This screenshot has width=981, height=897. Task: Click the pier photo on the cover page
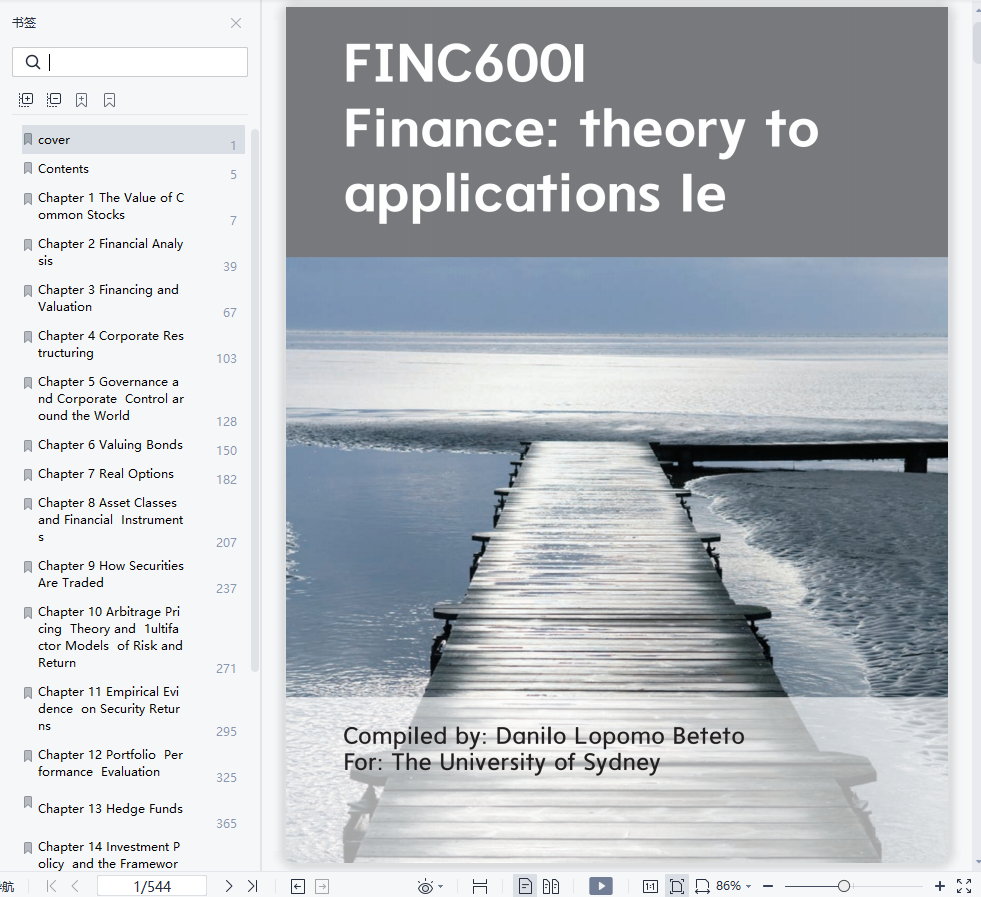(x=617, y=560)
